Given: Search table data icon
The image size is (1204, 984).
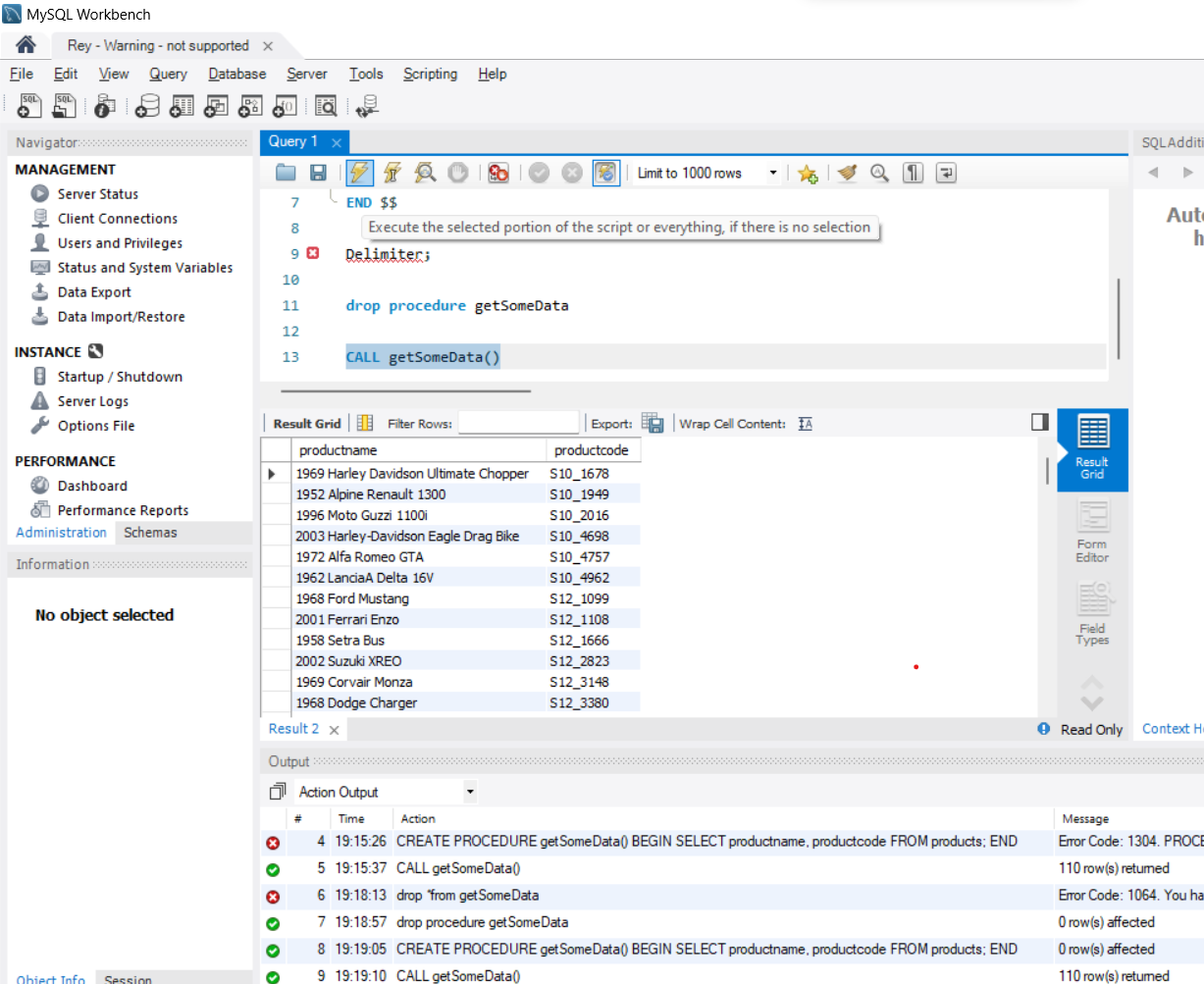Looking at the screenshot, I should coord(326,105).
